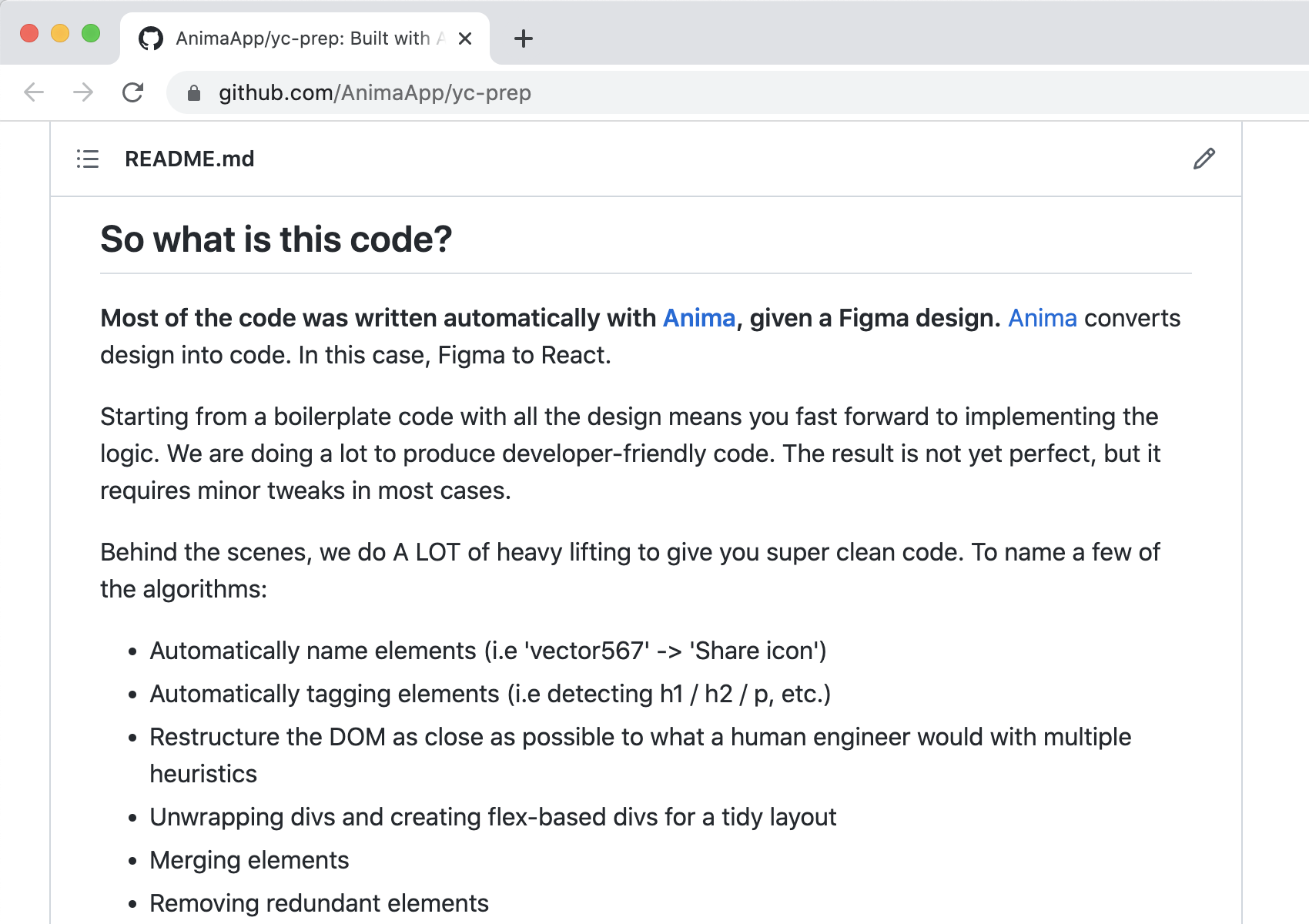Open a new browser tab
1309x924 pixels.
pos(524,38)
